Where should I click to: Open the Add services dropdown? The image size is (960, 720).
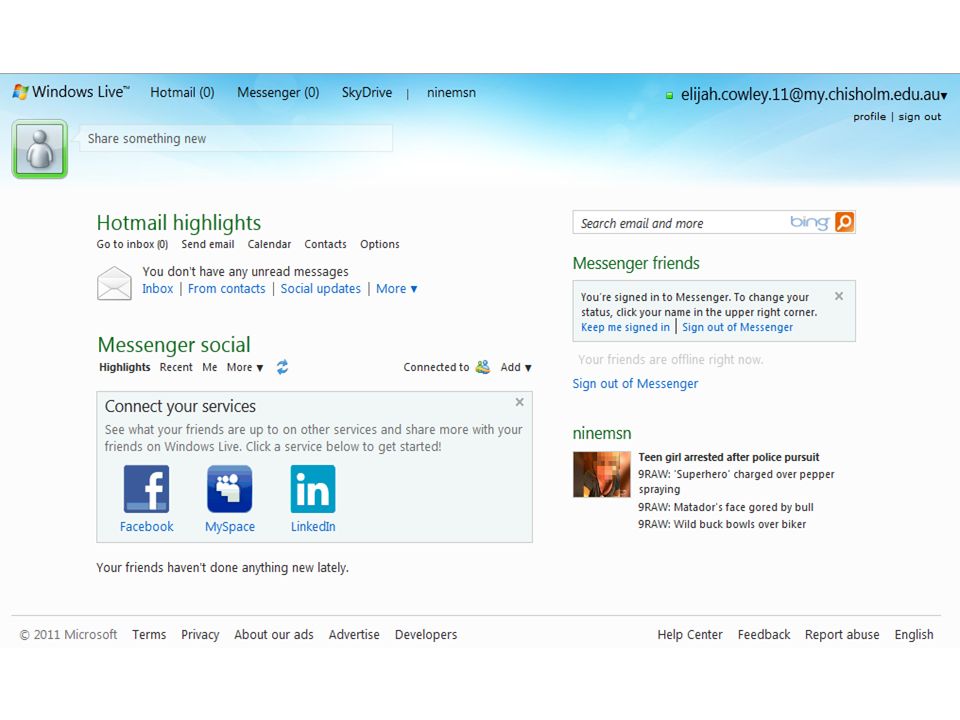click(x=516, y=367)
